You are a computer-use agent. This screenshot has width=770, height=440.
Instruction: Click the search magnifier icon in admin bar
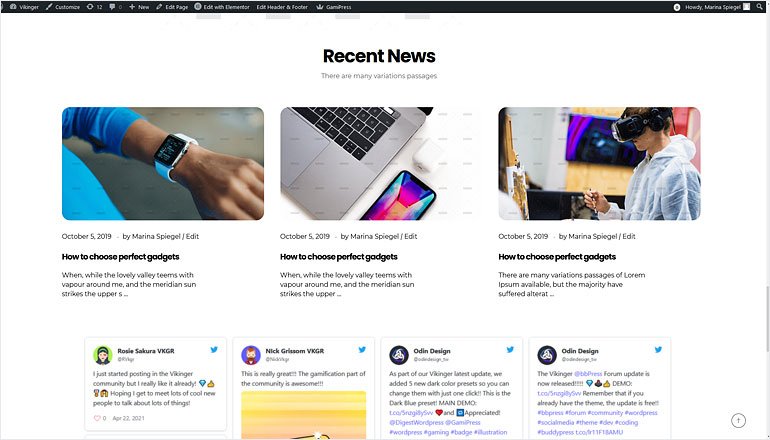tap(760, 7)
